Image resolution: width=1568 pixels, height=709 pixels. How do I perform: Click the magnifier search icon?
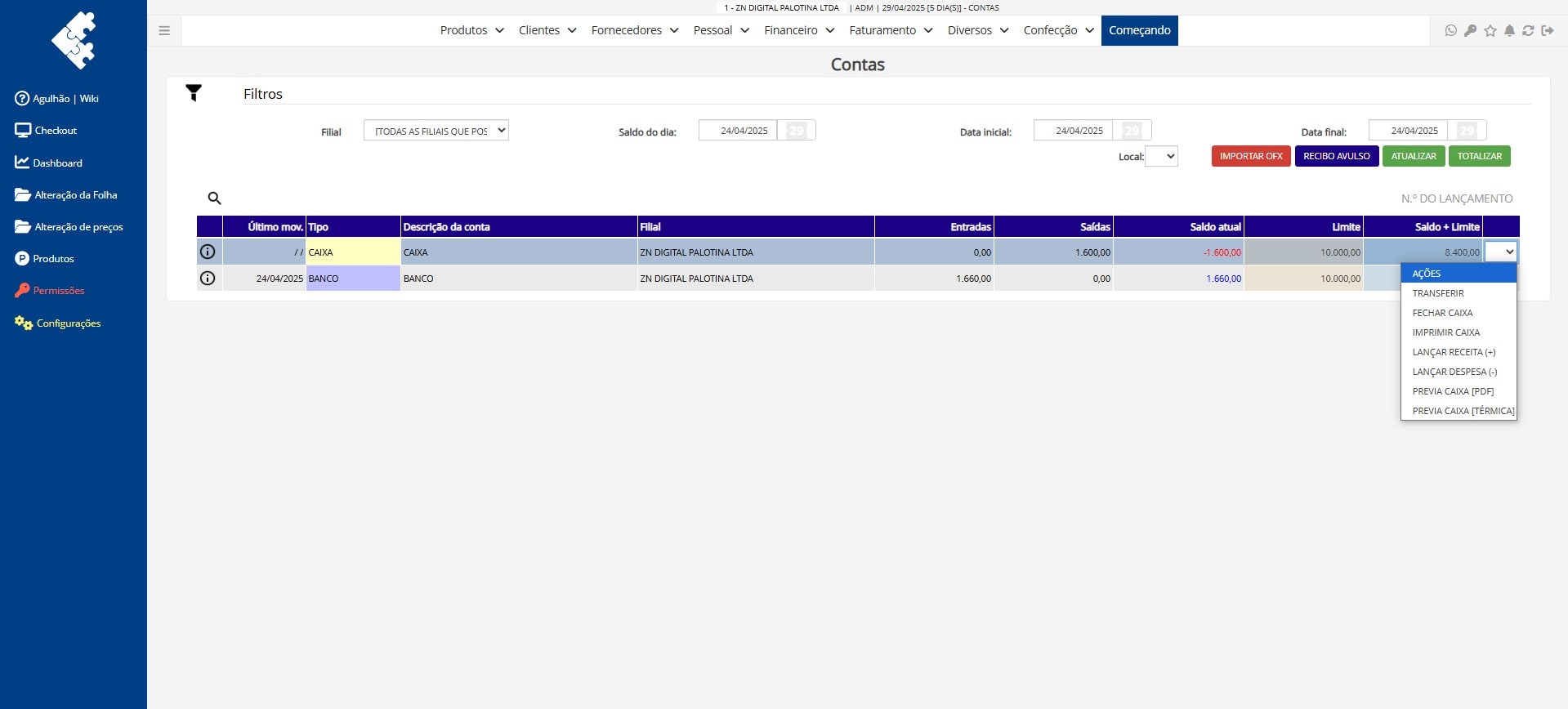tap(214, 198)
